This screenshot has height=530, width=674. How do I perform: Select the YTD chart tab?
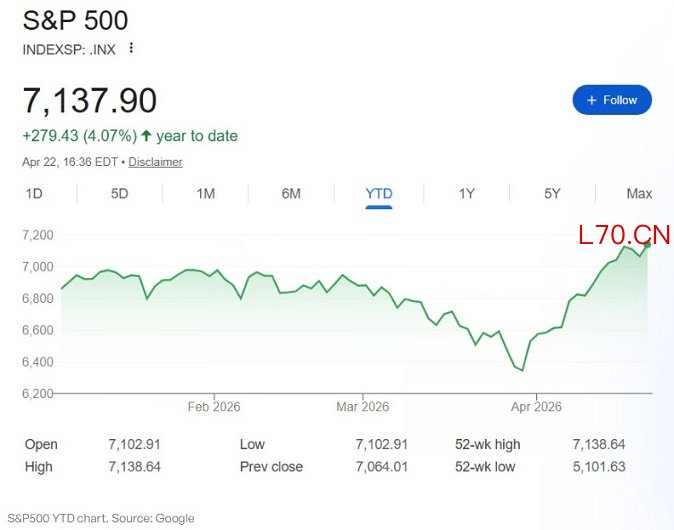point(379,194)
